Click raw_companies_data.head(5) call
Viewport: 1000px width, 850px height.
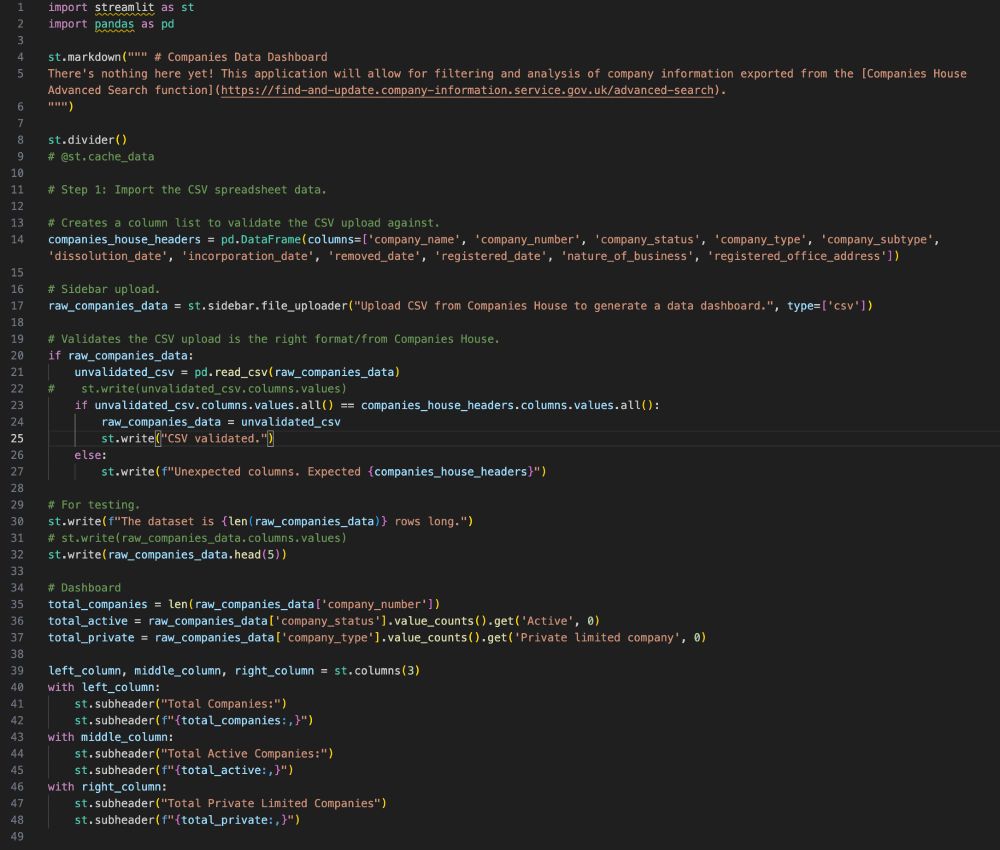tap(194, 555)
